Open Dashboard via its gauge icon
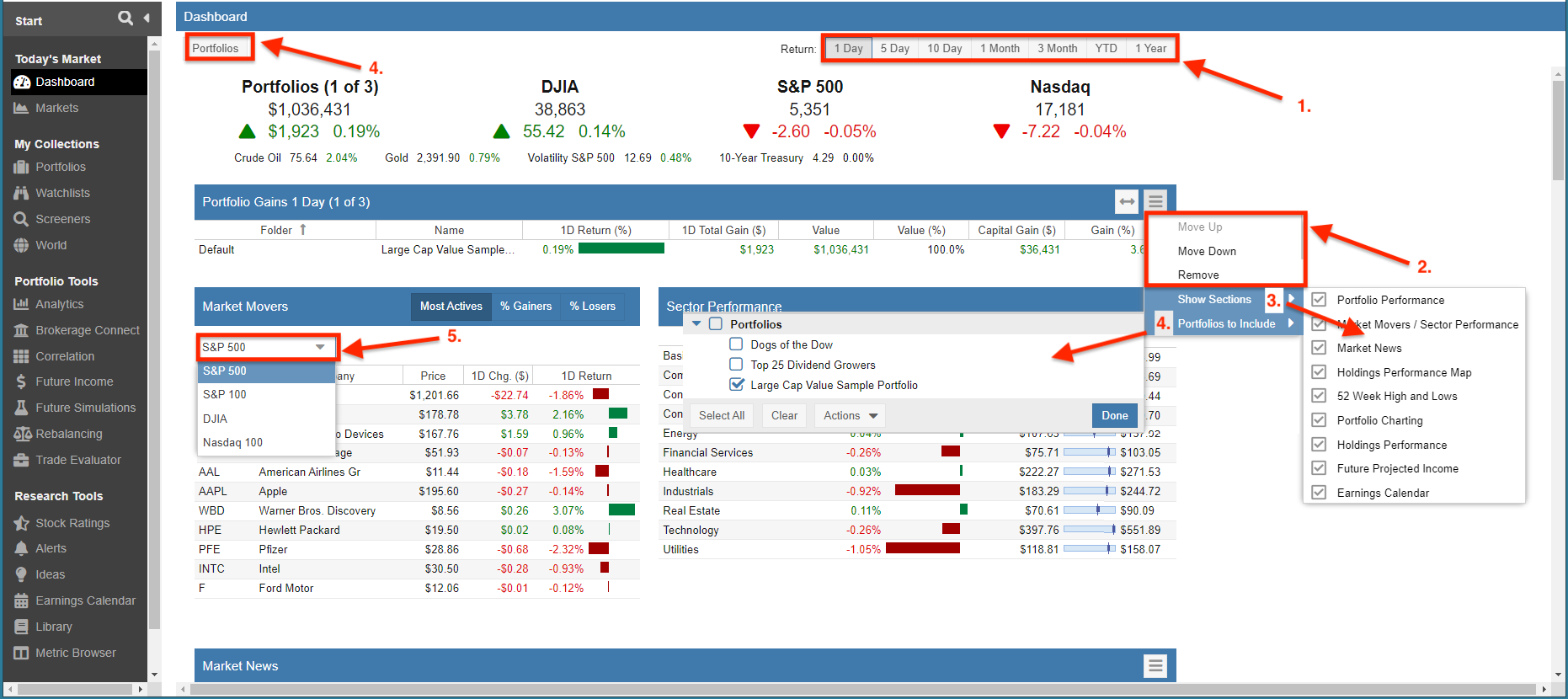 22,82
